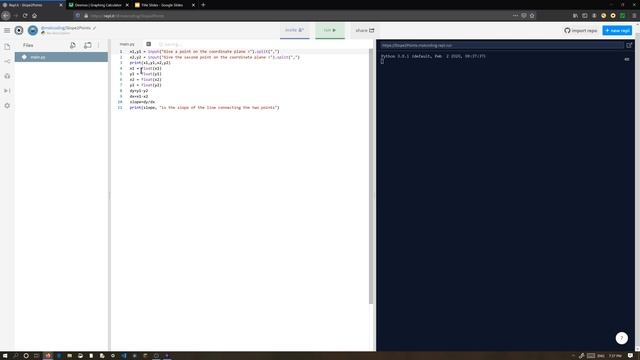The height and width of the screenshot is (360, 640).
Task: Add a new file in Files panel
Action: point(73,45)
